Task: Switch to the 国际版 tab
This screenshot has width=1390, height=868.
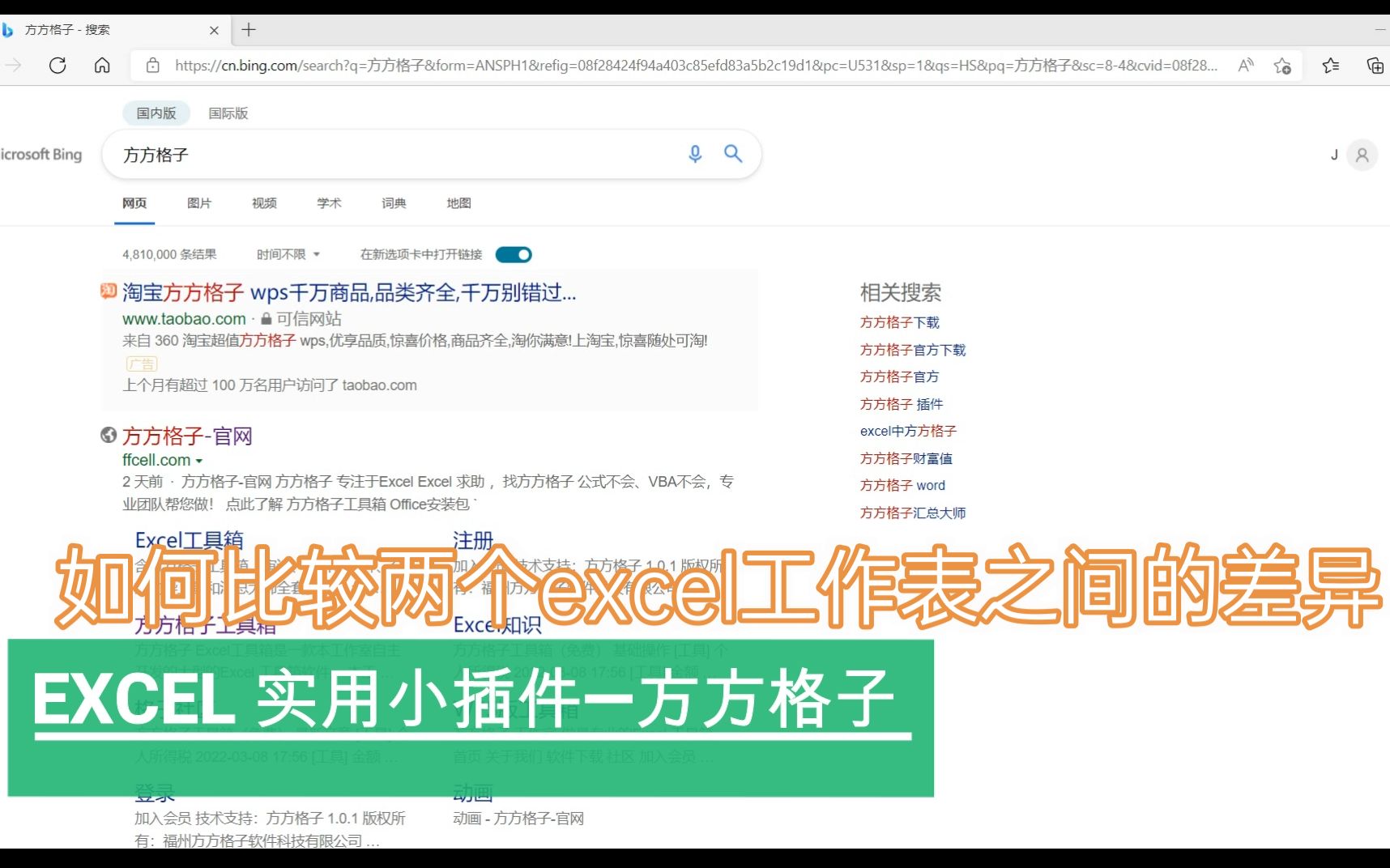Action: pos(228,113)
